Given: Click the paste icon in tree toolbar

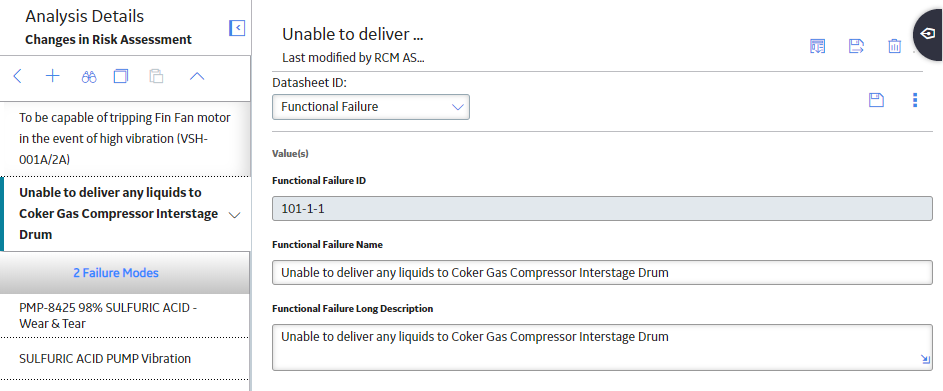Looking at the screenshot, I should click(156, 76).
